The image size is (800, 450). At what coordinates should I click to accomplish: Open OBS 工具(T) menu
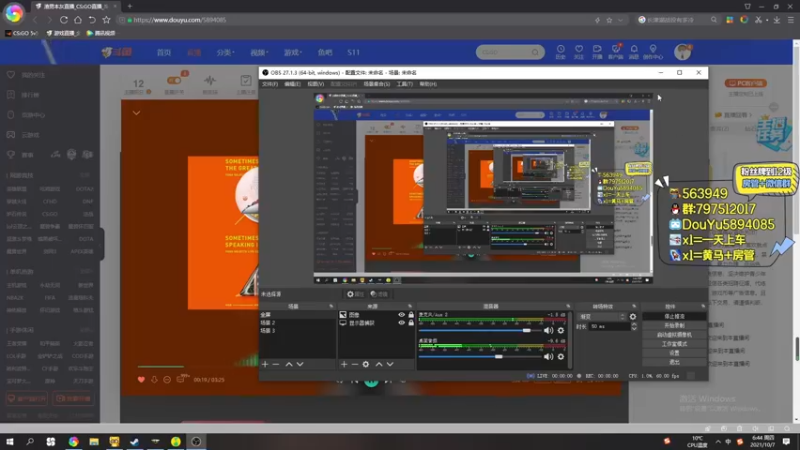pos(405,84)
